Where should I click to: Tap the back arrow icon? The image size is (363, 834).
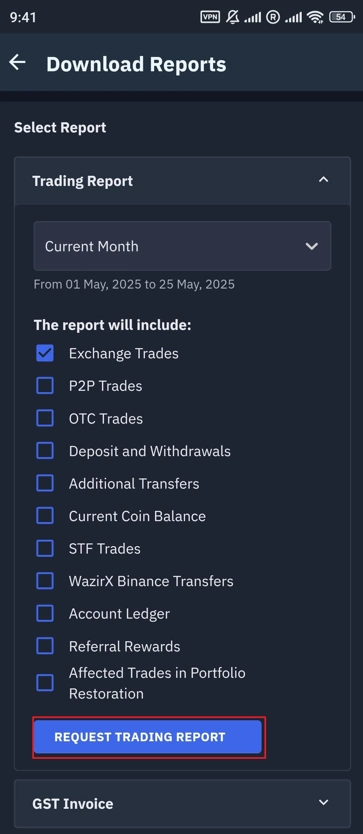coord(17,63)
